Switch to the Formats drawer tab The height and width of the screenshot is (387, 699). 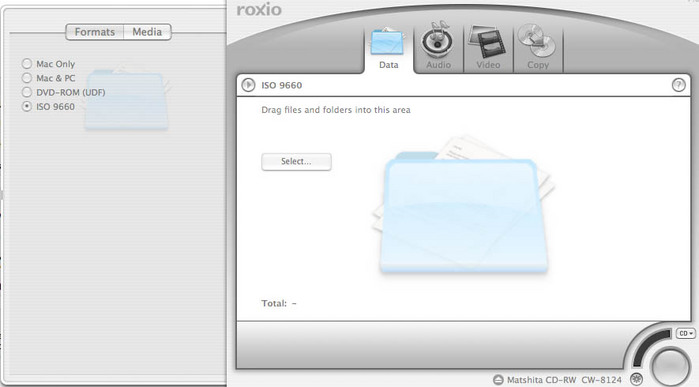coord(95,32)
